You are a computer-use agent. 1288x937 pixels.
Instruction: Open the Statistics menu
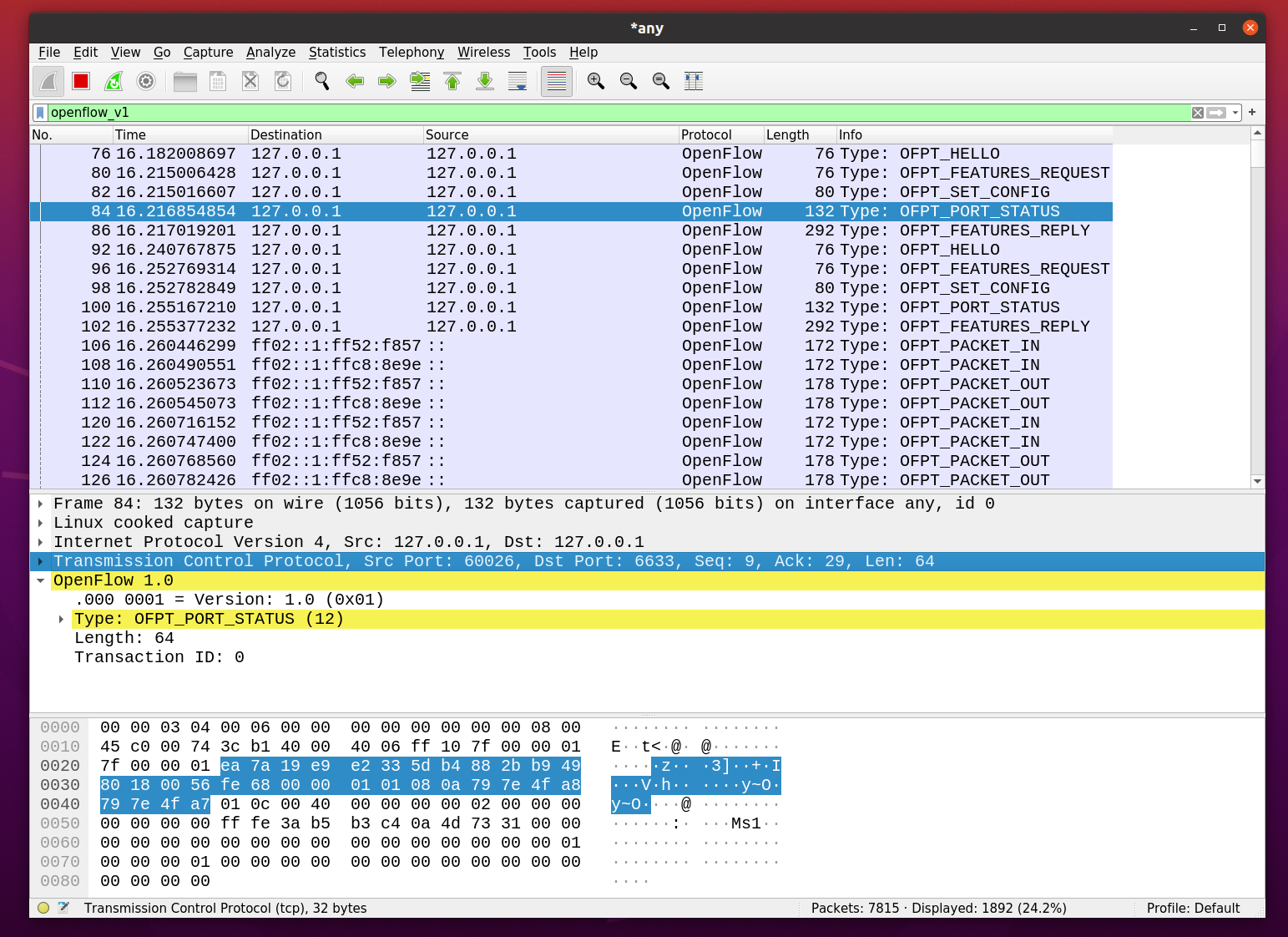tap(336, 52)
